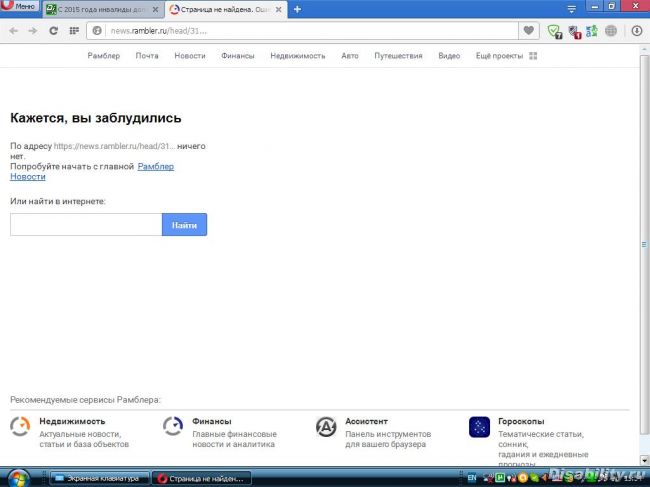Open the Финансы service title link

tap(212, 421)
